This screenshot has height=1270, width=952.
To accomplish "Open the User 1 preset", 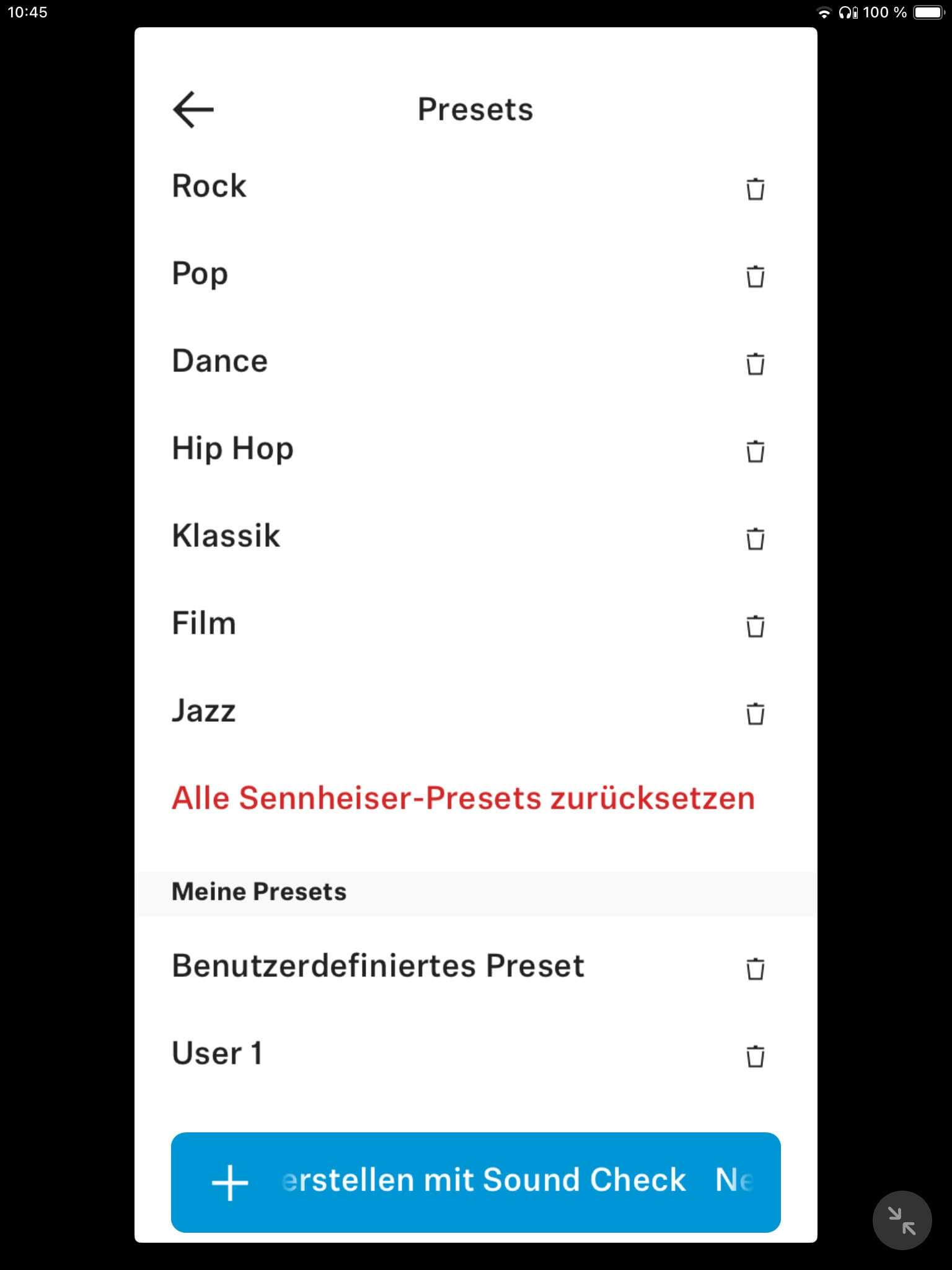I will pyautogui.click(x=217, y=1053).
